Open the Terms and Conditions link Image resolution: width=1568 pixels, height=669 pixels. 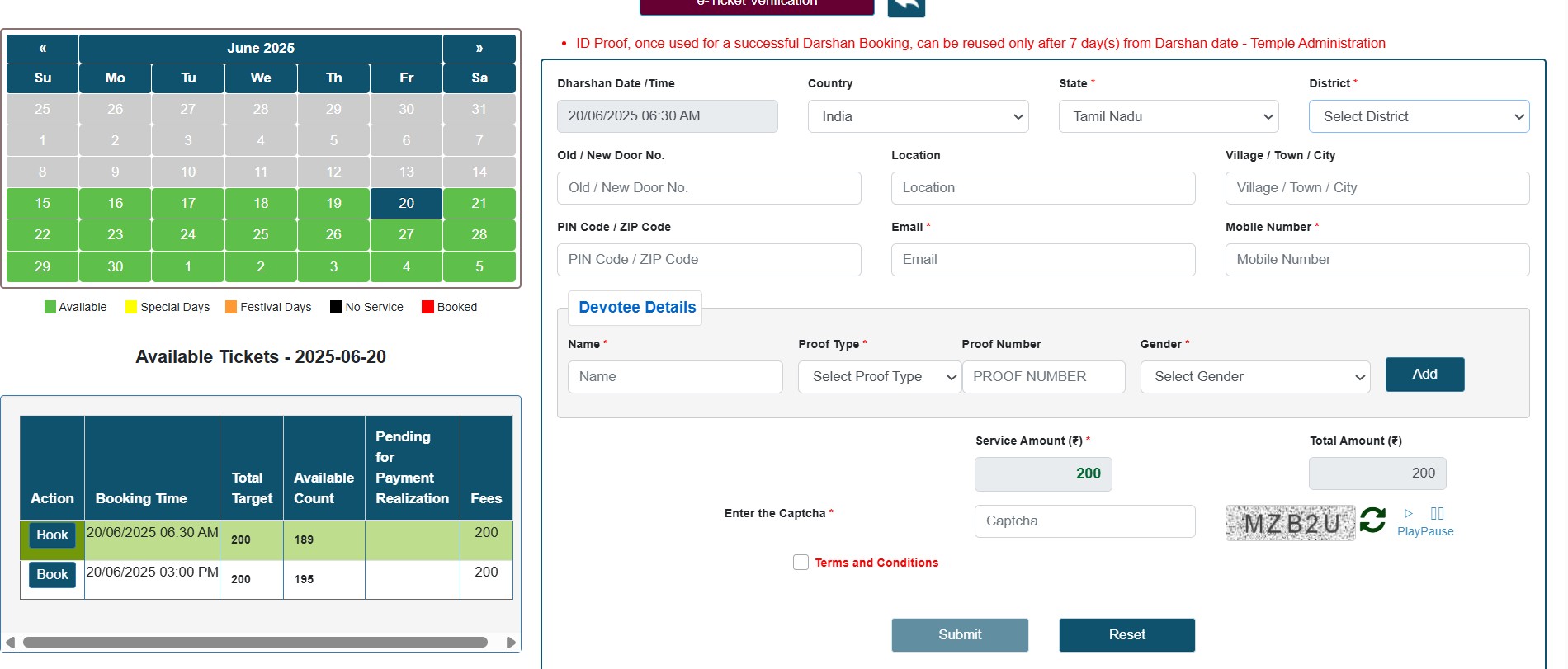click(876, 563)
